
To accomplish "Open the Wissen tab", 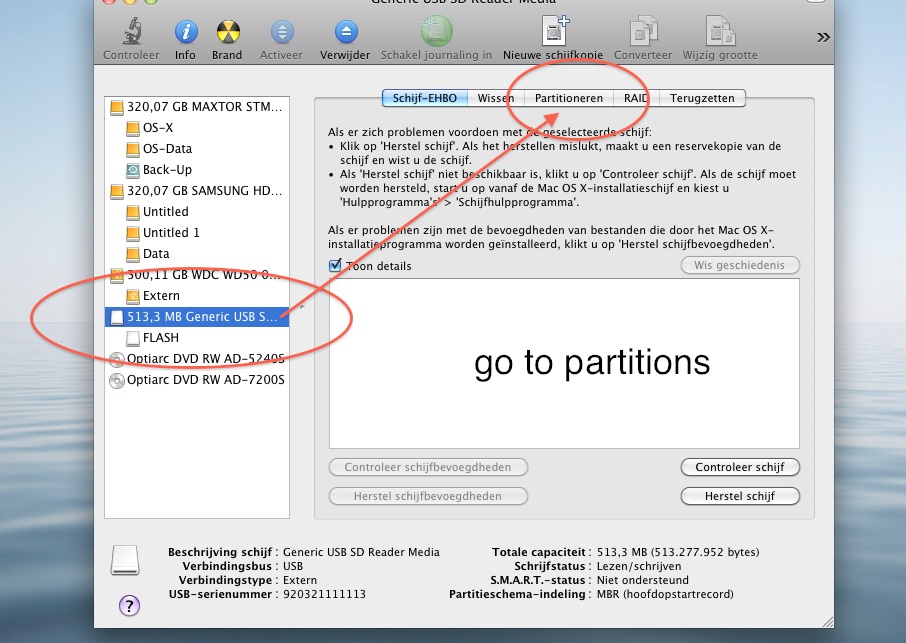I will (x=496, y=98).
